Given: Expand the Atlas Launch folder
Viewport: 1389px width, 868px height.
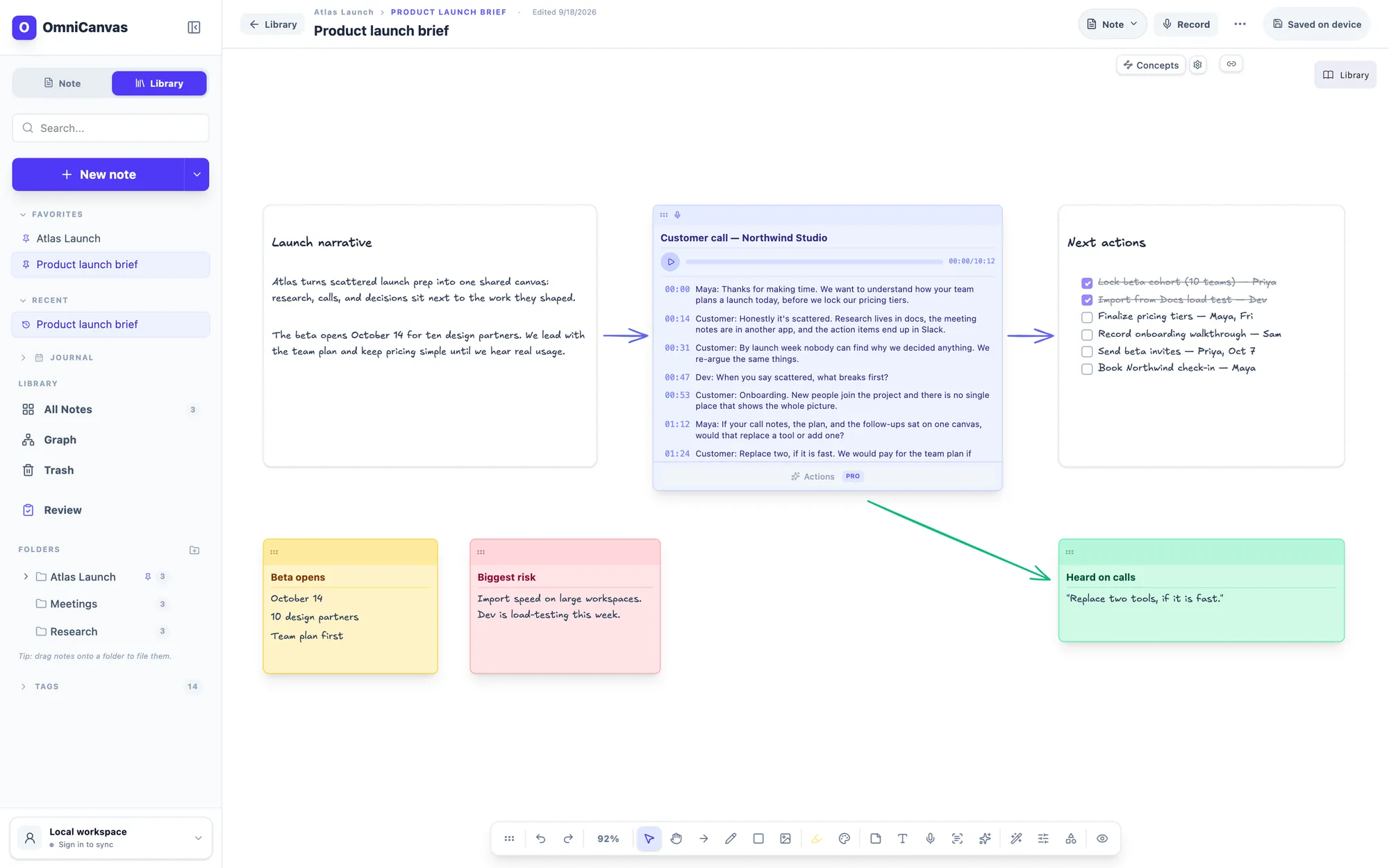Looking at the screenshot, I should [x=26, y=577].
